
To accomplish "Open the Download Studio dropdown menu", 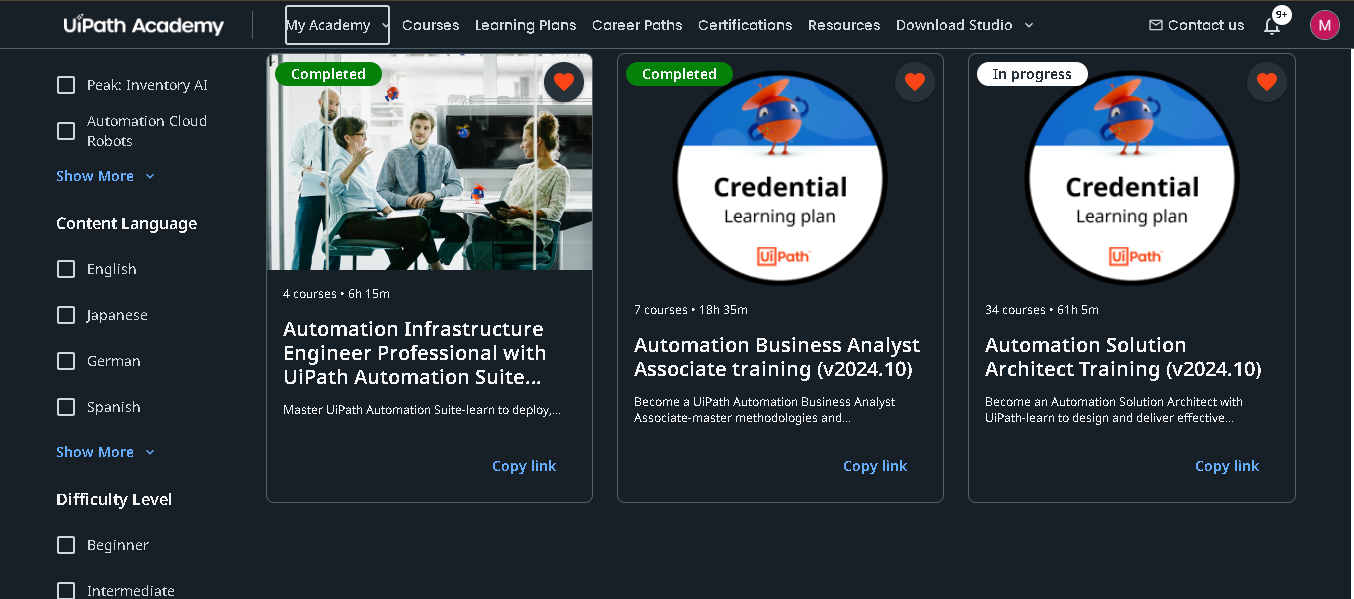I will [x=965, y=25].
